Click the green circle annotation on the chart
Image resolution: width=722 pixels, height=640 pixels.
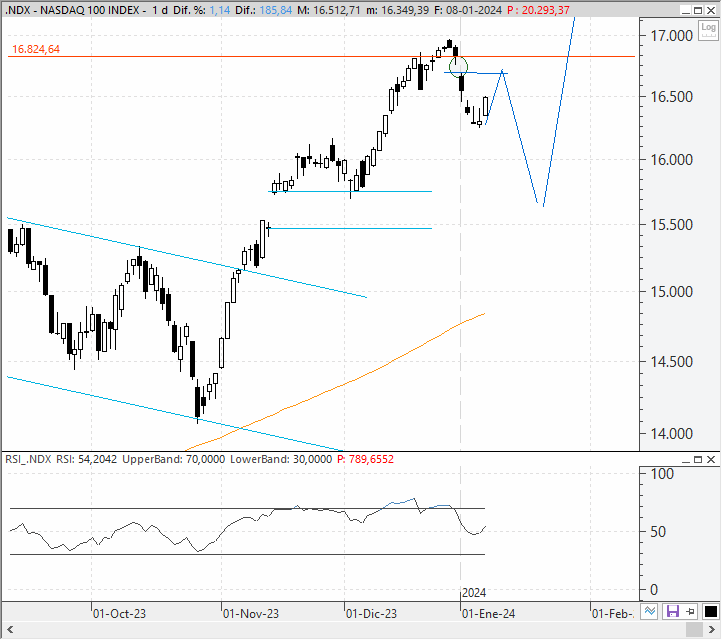pyautogui.click(x=459, y=68)
